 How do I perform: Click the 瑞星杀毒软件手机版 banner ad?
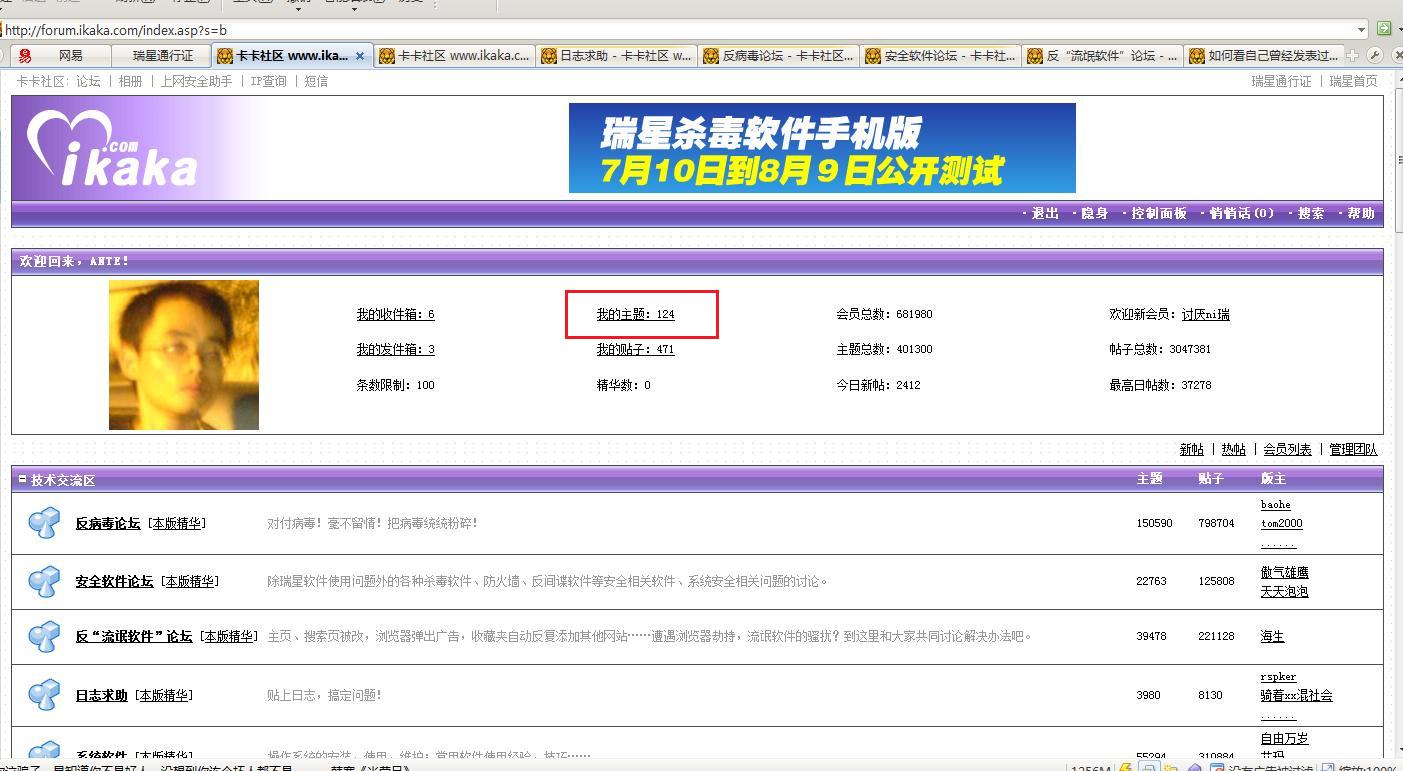point(822,148)
